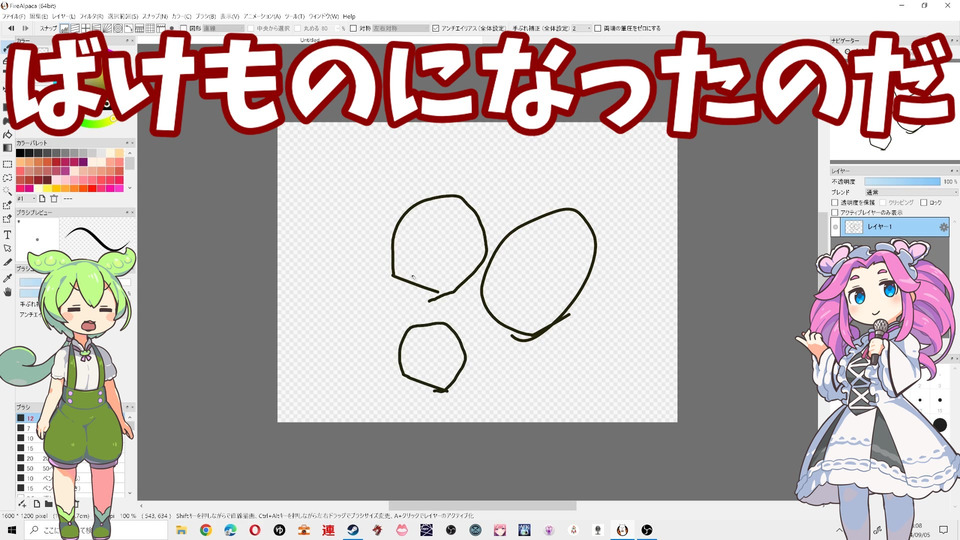Open the Help menu

pyautogui.click(x=349, y=17)
